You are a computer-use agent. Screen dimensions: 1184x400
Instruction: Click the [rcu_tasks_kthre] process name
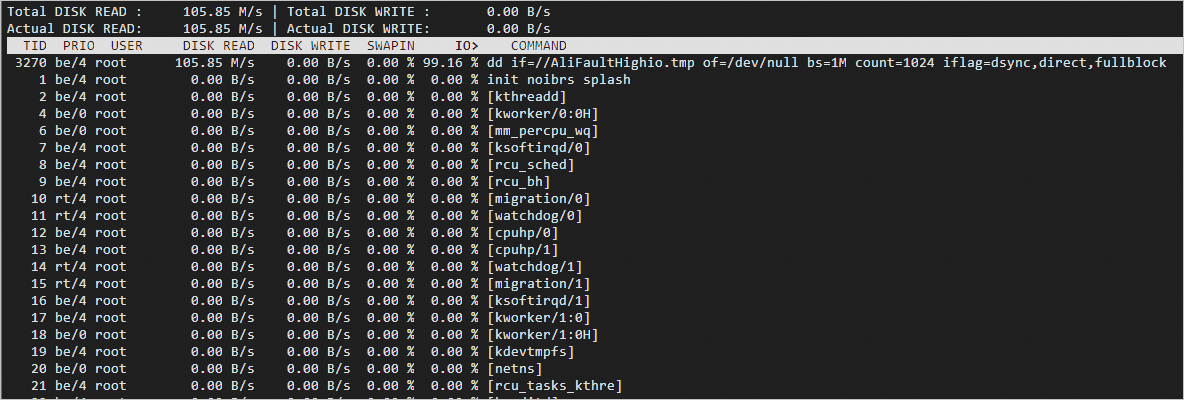point(554,386)
